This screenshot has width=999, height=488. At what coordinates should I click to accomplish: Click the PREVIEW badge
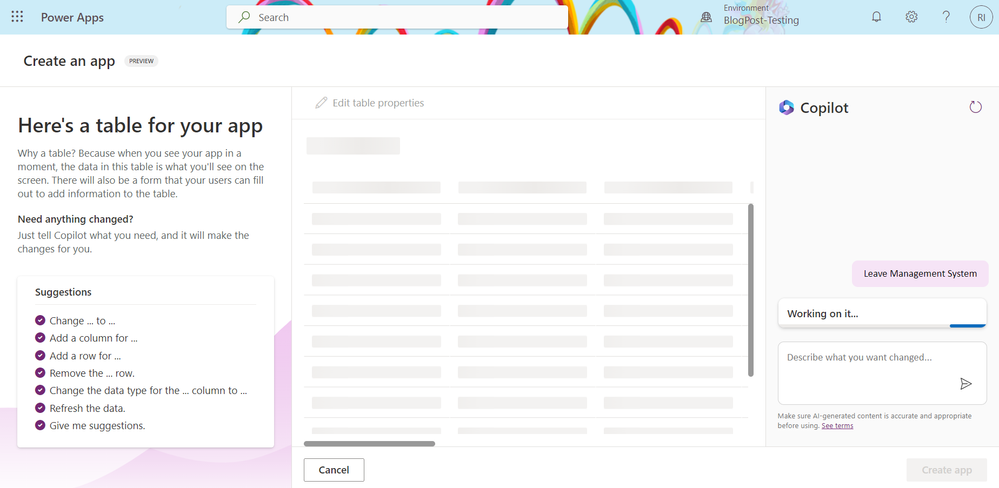click(141, 61)
